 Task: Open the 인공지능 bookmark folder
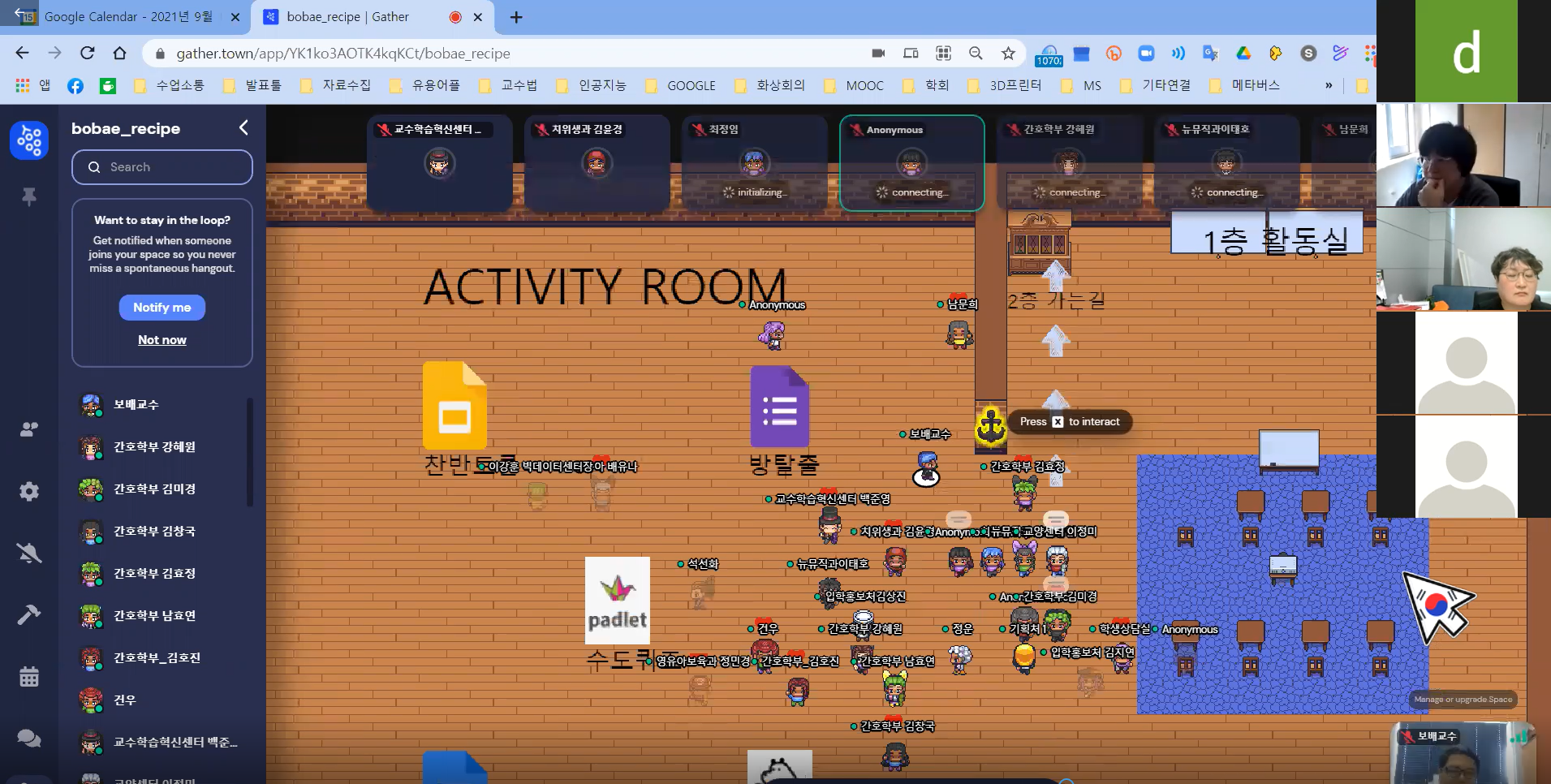pos(591,85)
